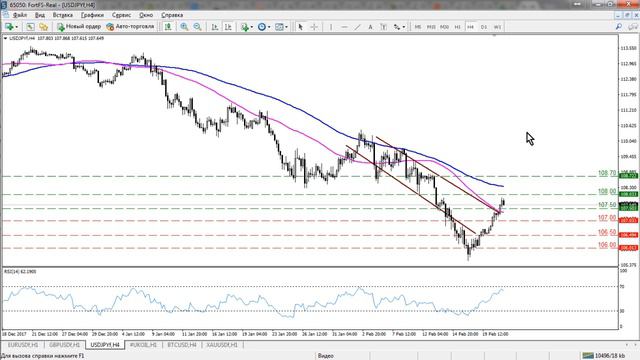Open the new chart dropdown arrow
Viewport: 640px width, 360px height.
pyautogui.click(x=17, y=27)
